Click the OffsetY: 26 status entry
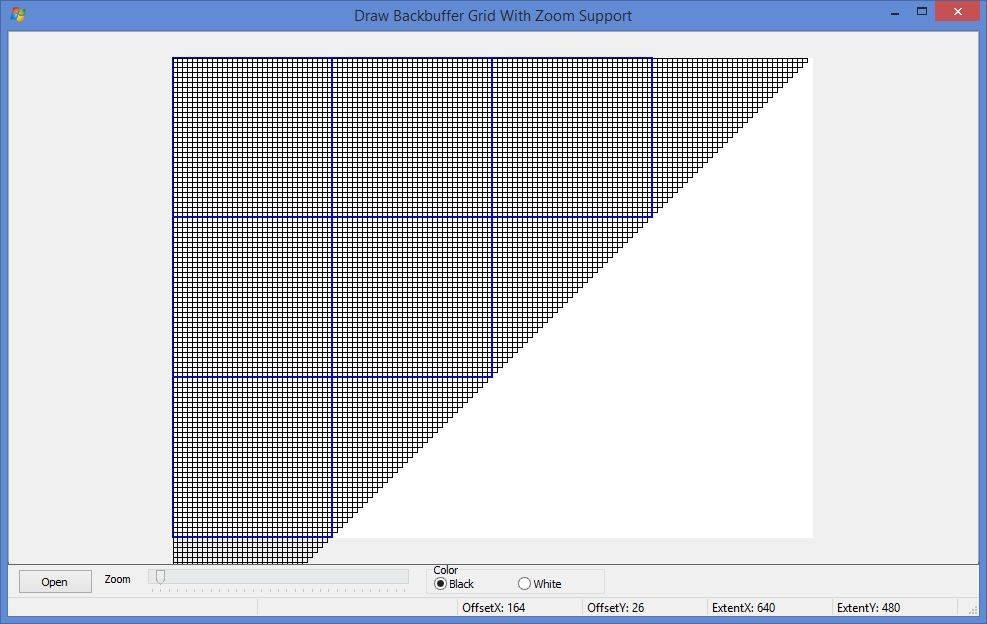This screenshot has height=624, width=987. pos(616,608)
